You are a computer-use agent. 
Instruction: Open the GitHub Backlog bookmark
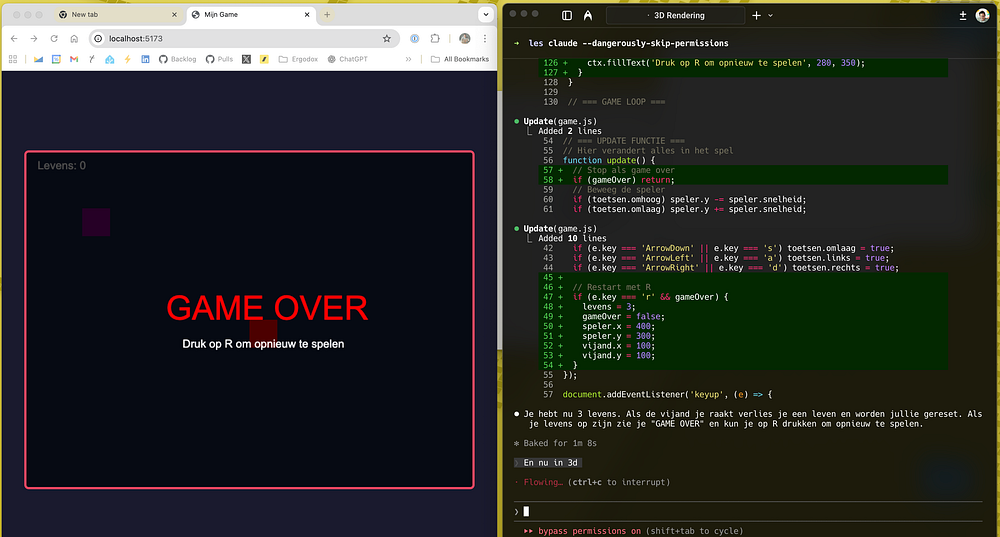[x=177, y=59]
